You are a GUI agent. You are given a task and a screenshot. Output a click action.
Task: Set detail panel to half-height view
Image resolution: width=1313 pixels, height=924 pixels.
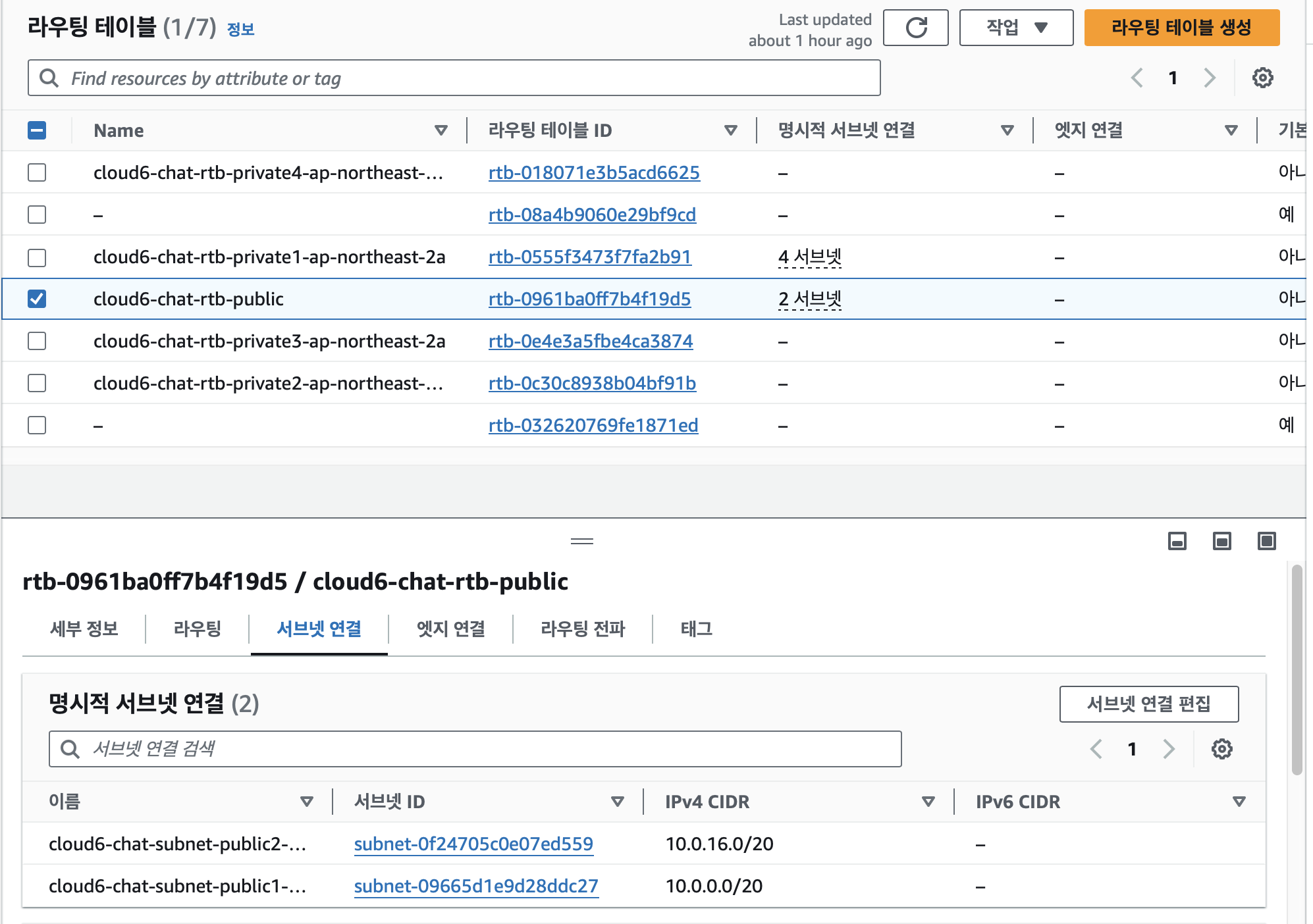coord(1221,541)
